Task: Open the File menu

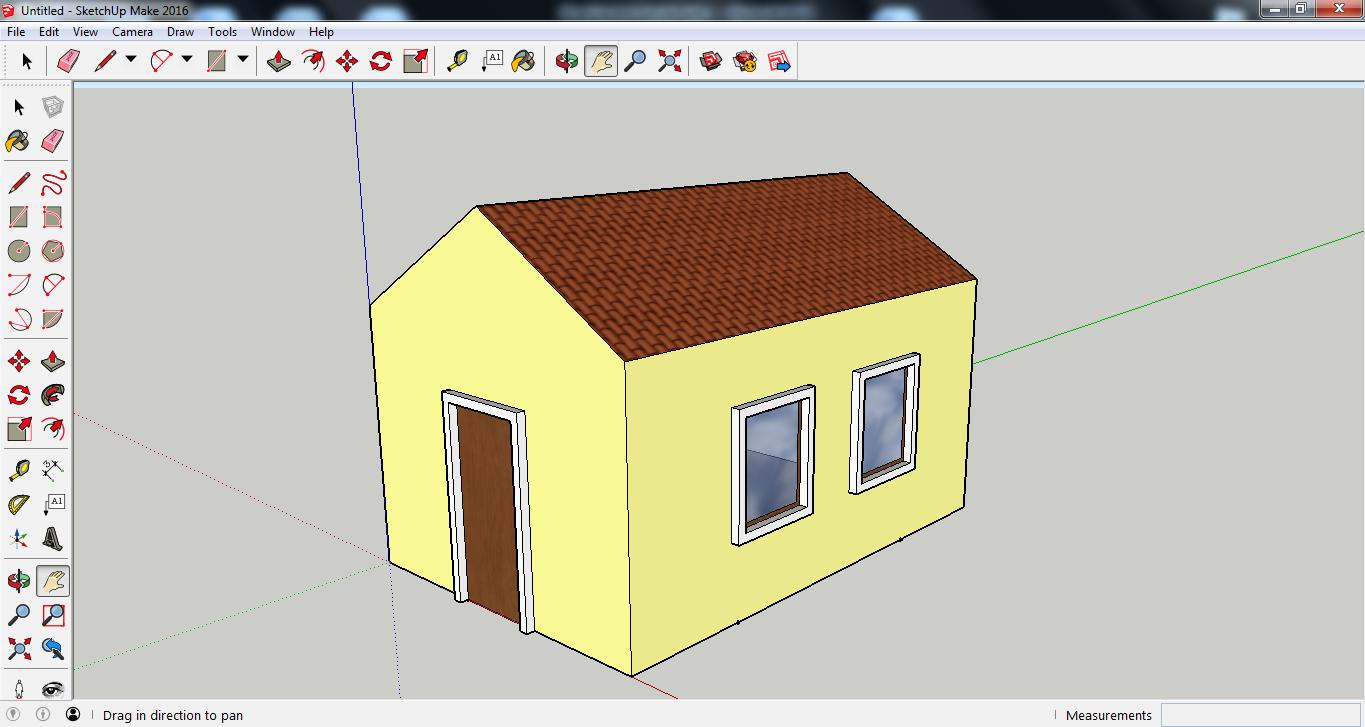Action: coord(15,32)
